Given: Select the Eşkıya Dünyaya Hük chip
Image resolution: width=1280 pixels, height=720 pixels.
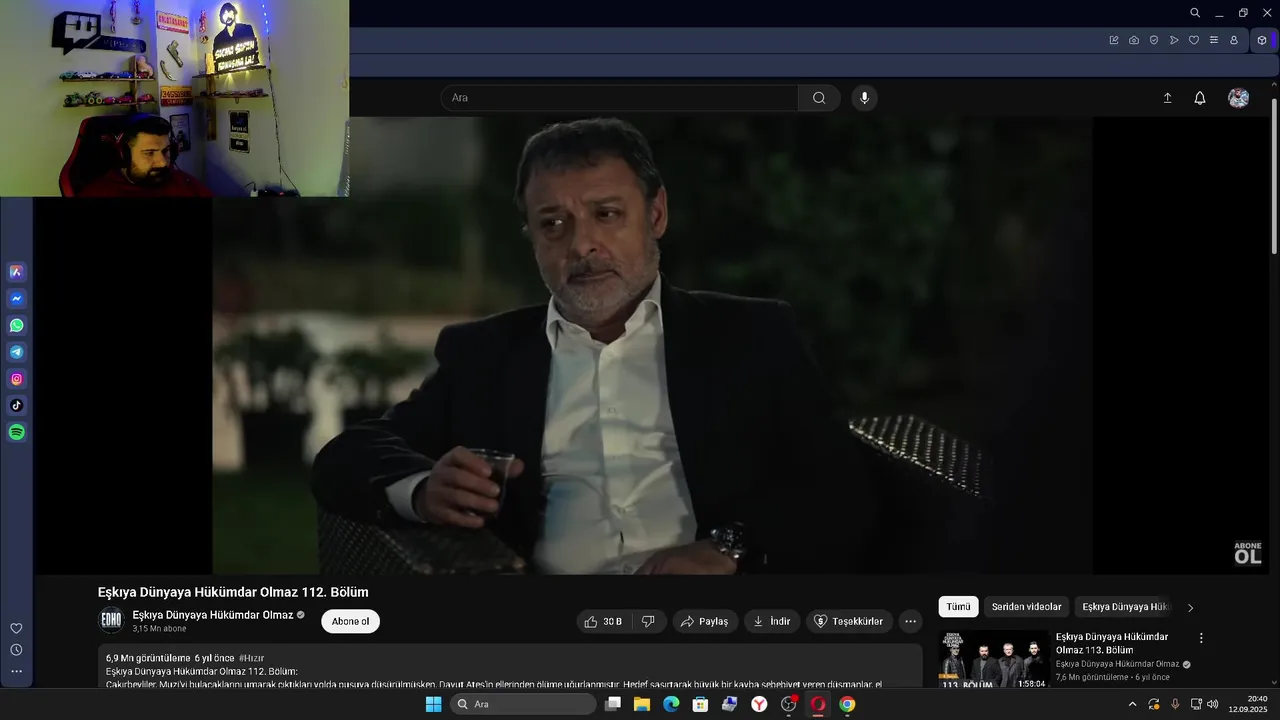Looking at the screenshot, I should pos(1125,607).
